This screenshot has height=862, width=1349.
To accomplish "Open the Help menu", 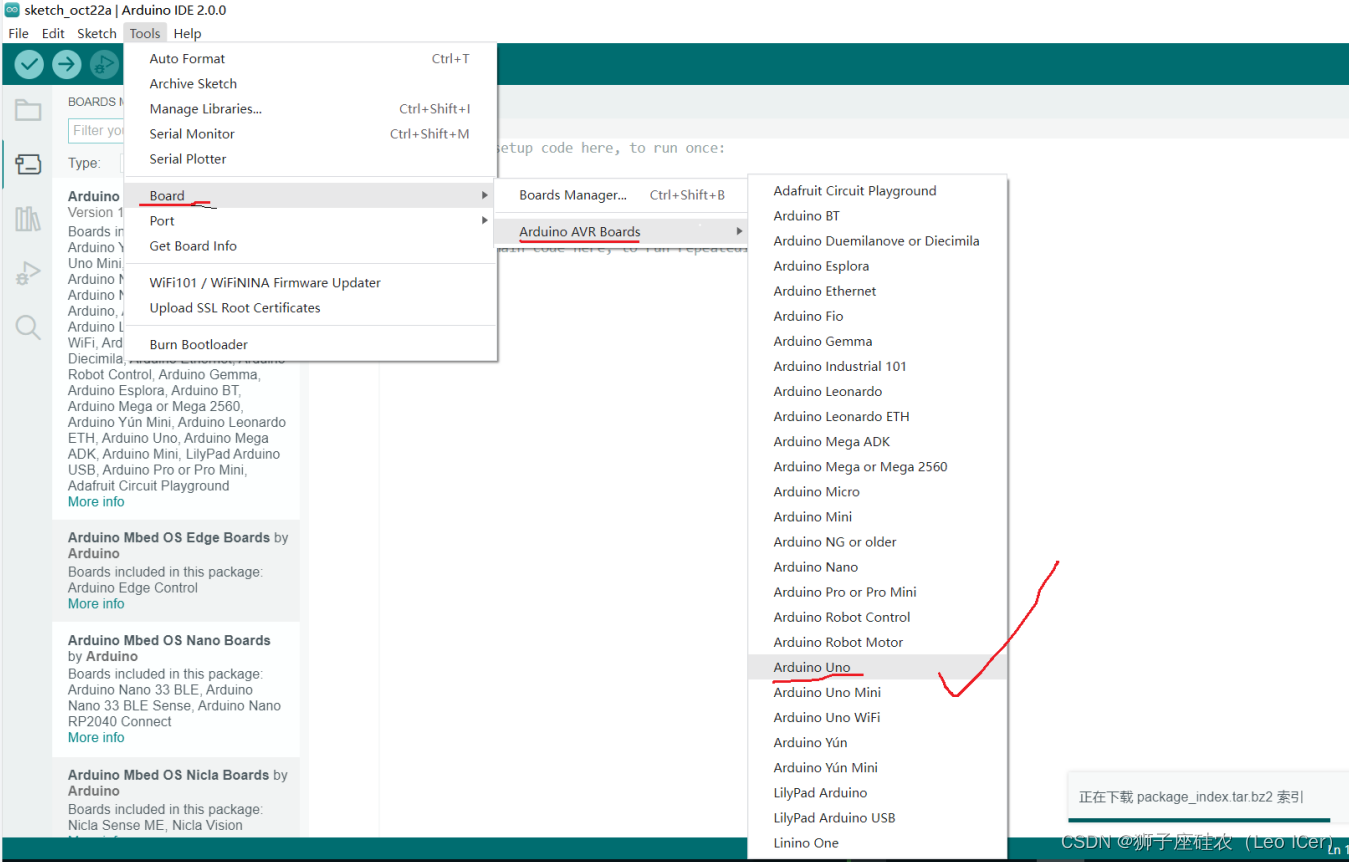I will (x=187, y=33).
